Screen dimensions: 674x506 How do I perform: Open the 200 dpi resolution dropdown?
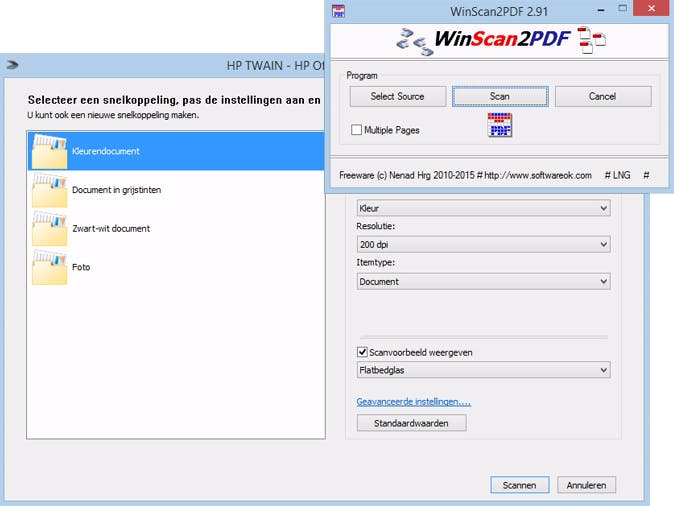click(484, 244)
